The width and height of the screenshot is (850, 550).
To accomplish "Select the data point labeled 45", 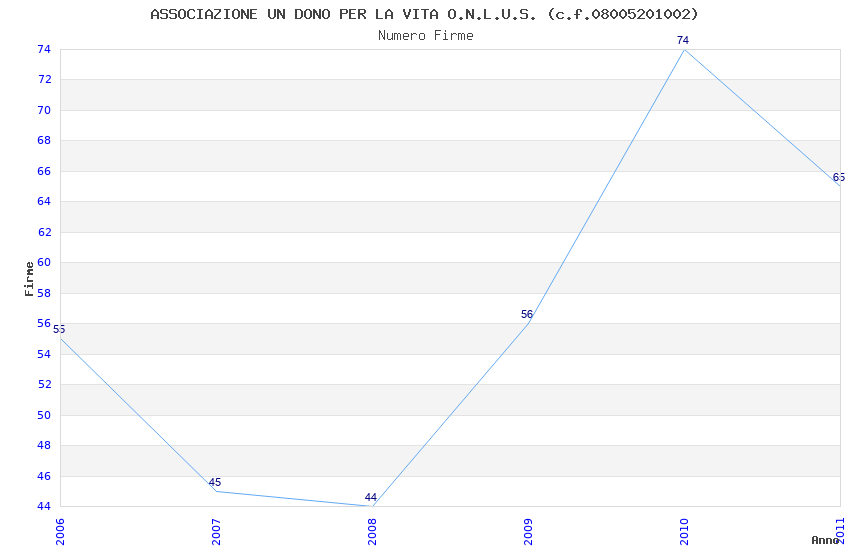I will click(x=215, y=482).
